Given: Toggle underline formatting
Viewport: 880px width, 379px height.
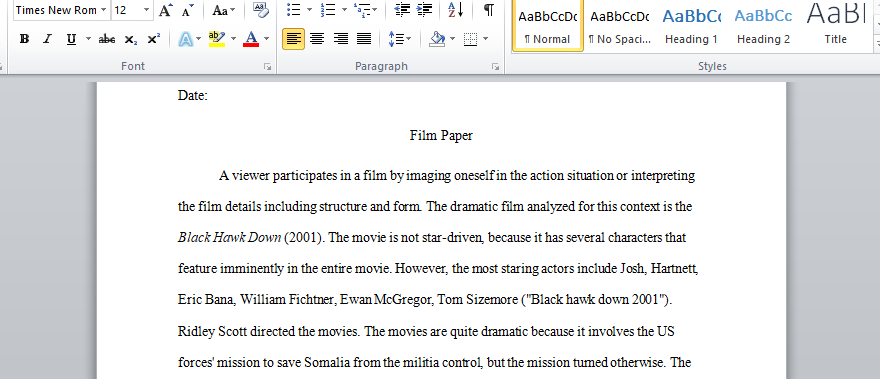Looking at the screenshot, I should (71, 39).
